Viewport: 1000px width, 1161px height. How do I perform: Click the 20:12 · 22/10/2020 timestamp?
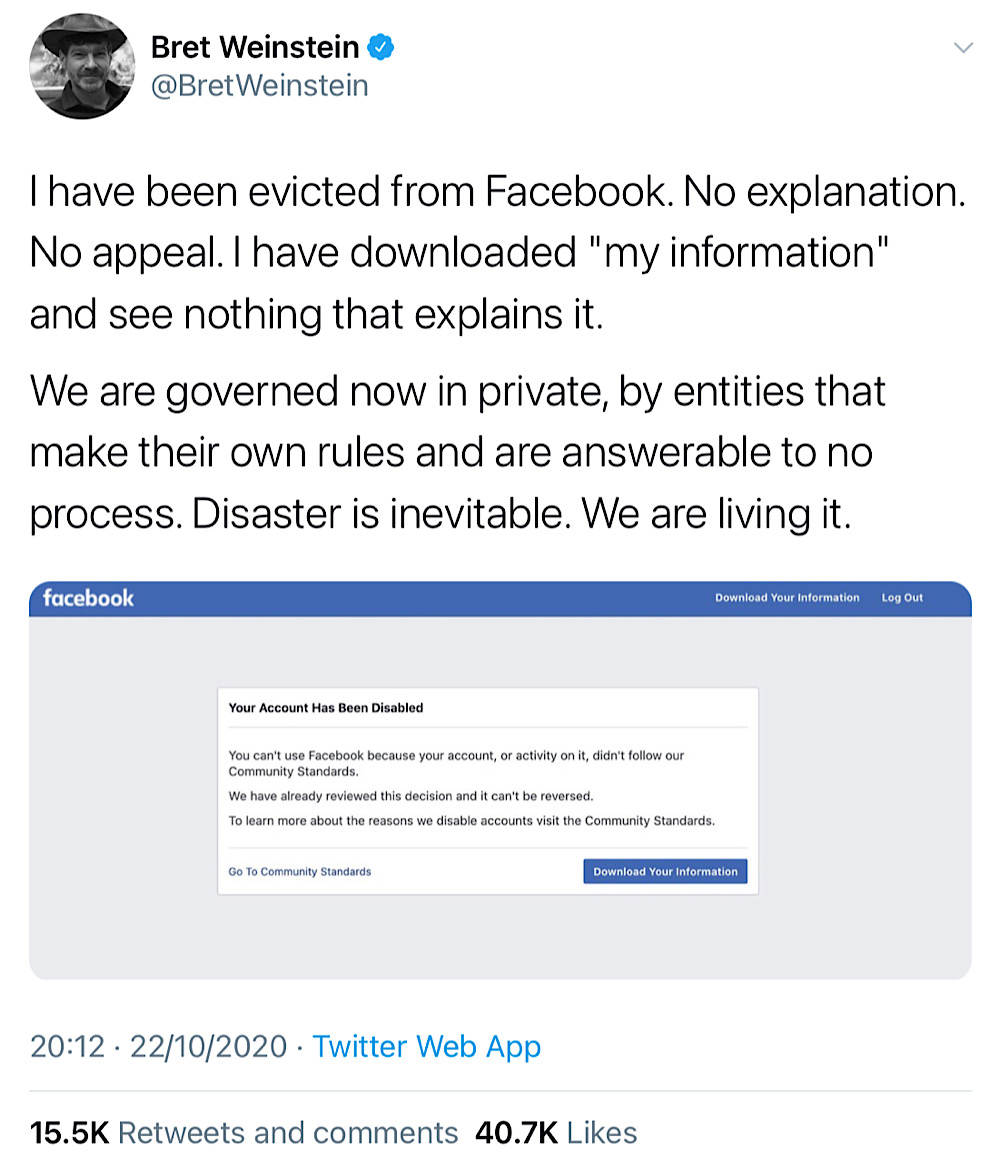158,1047
